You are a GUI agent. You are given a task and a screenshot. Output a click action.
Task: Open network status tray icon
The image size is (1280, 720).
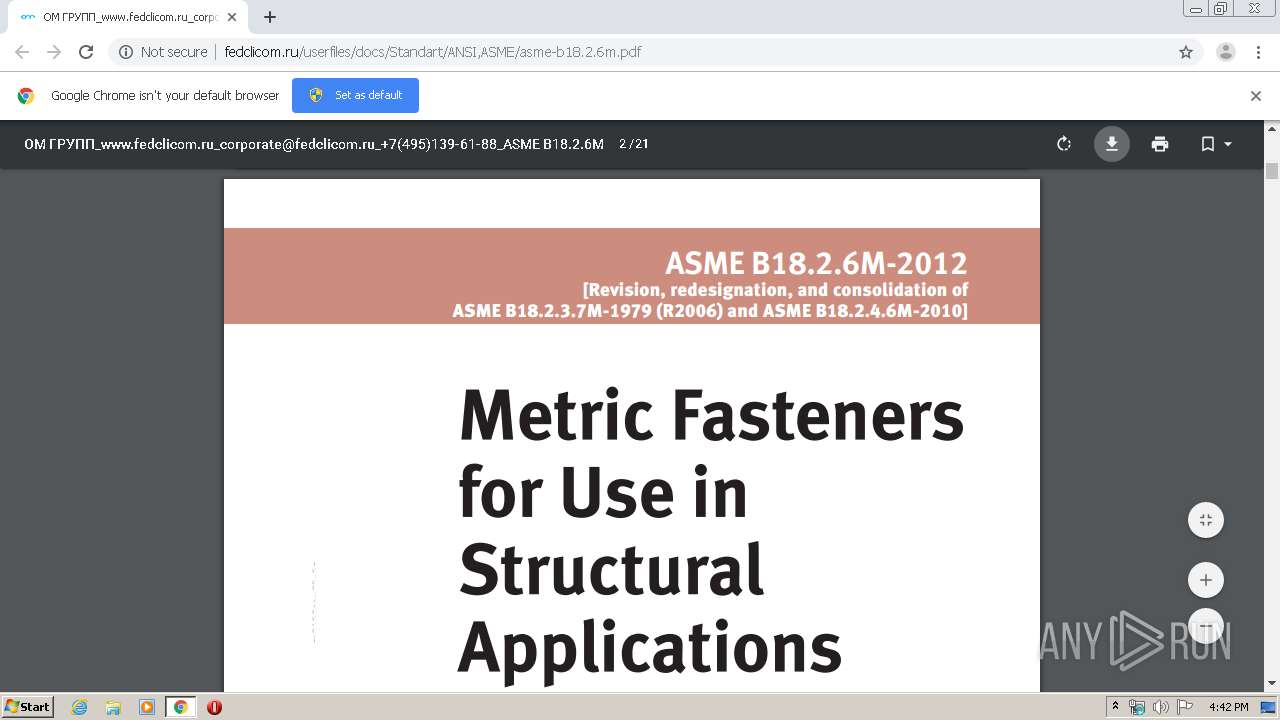pyautogui.click(x=1137, y=707)
